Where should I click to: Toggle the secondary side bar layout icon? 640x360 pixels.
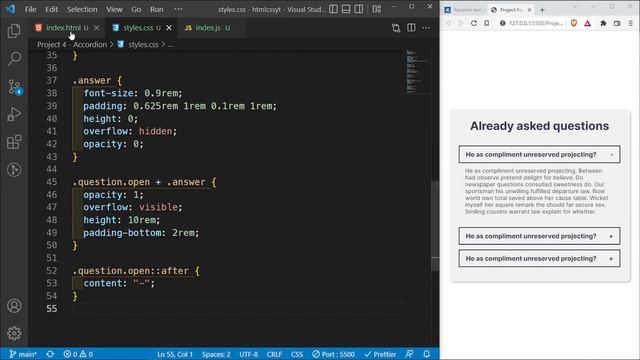pyautogui.click(x=359, y=9)
